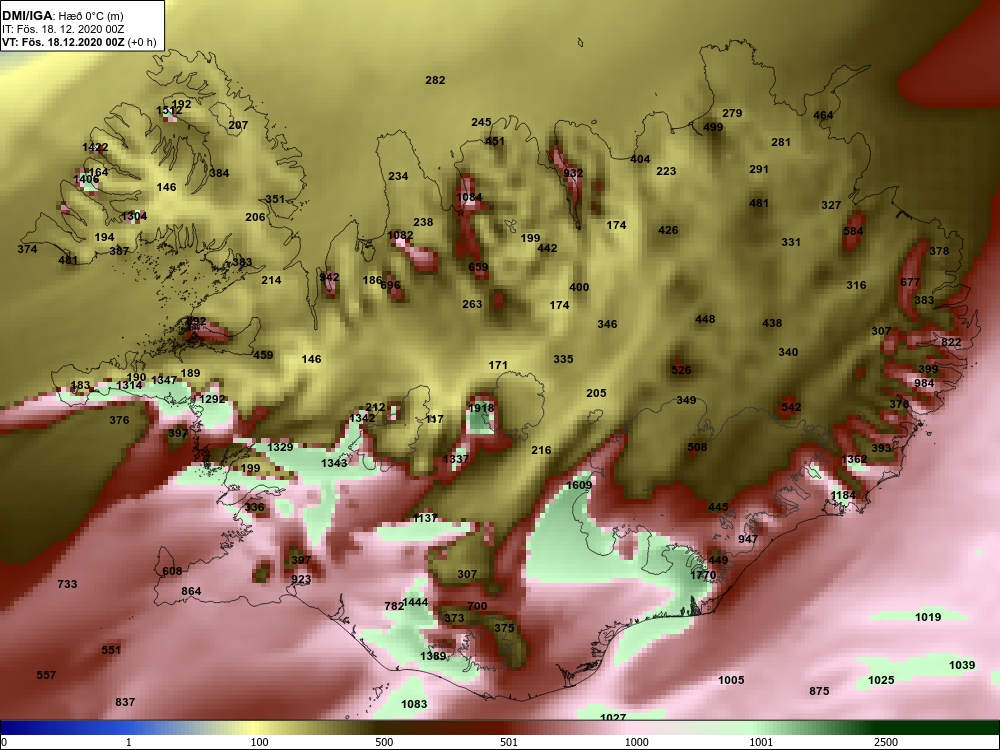This screenshot has width=1000, height=750.
Task: Click the map value 864
Action: pos(191,591)
